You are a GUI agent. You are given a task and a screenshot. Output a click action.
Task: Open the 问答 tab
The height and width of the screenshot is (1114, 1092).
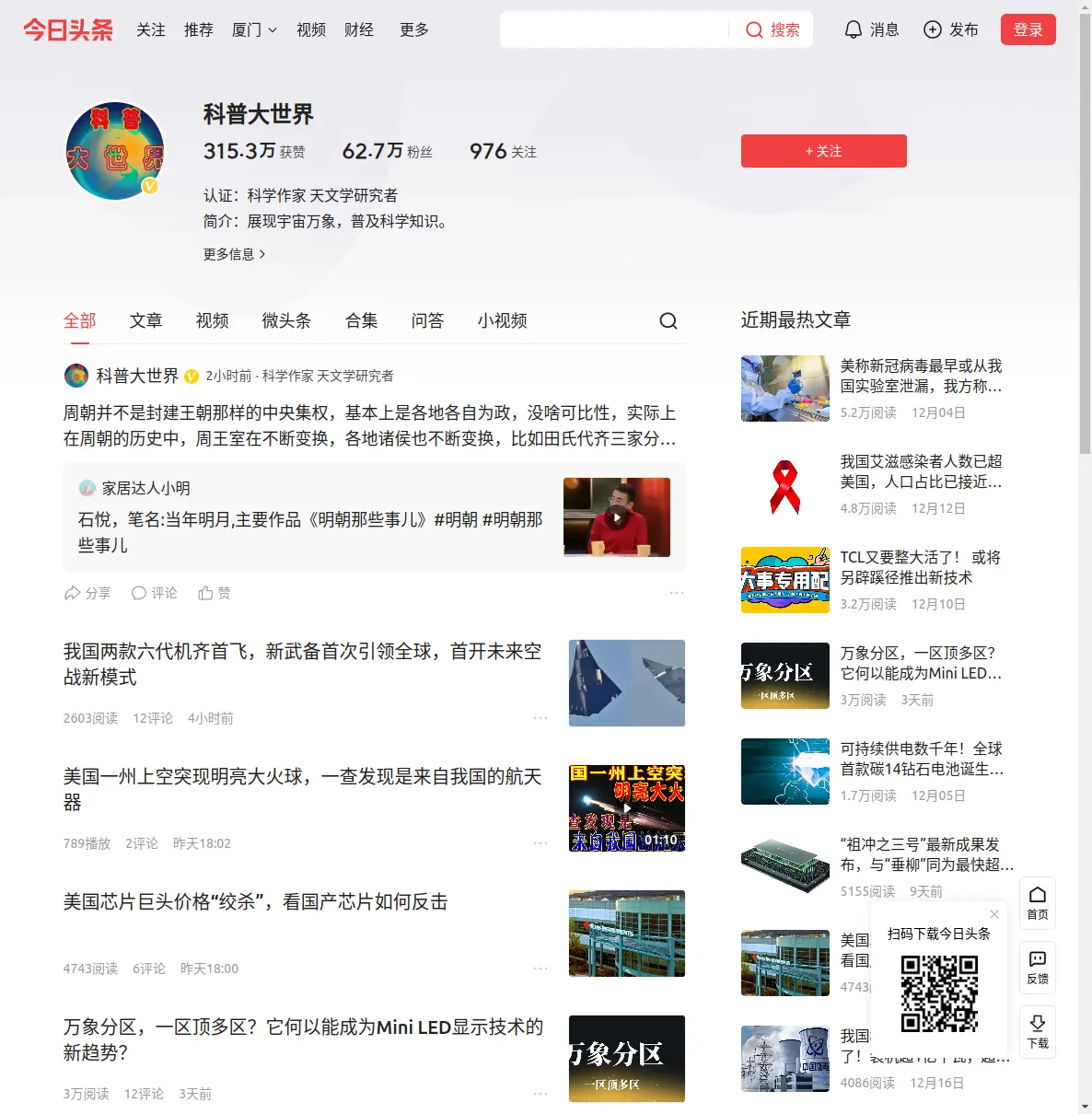(x=428, y=320)
